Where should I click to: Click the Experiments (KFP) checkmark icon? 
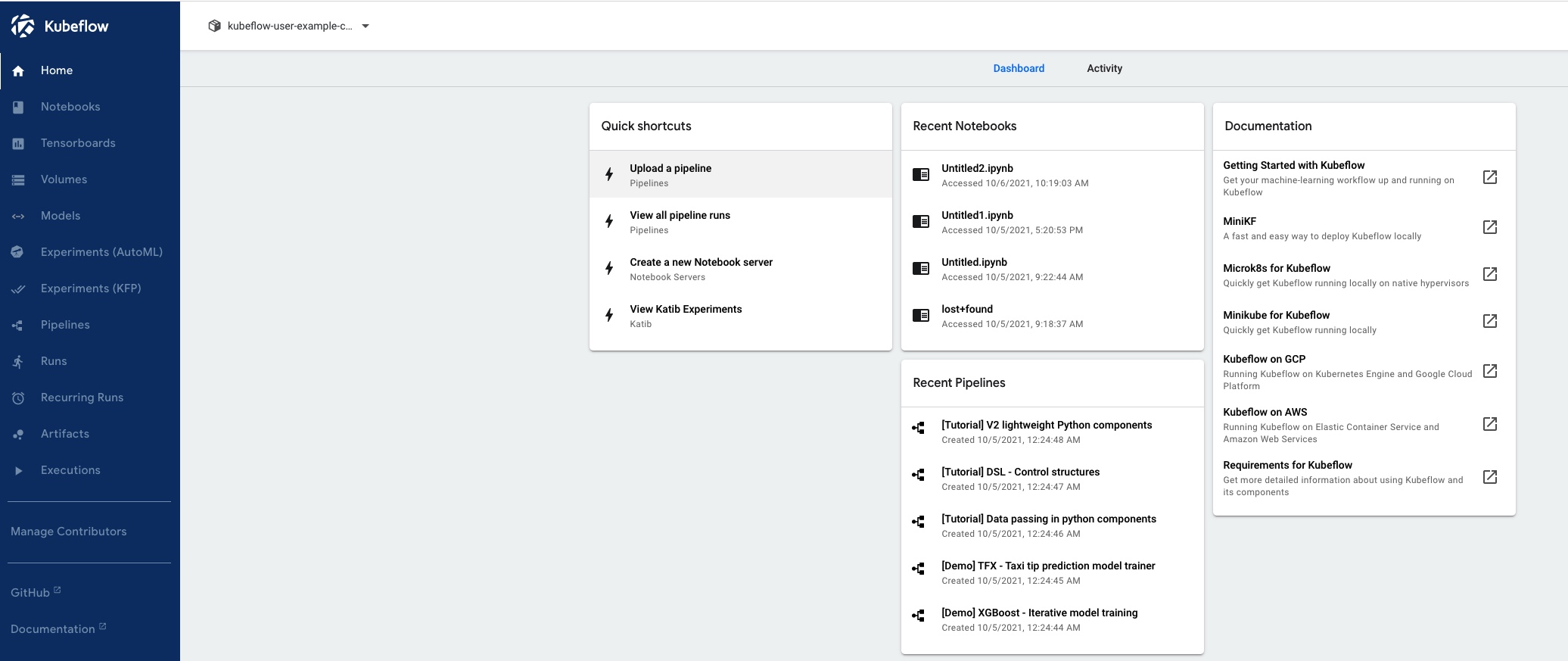18,288
